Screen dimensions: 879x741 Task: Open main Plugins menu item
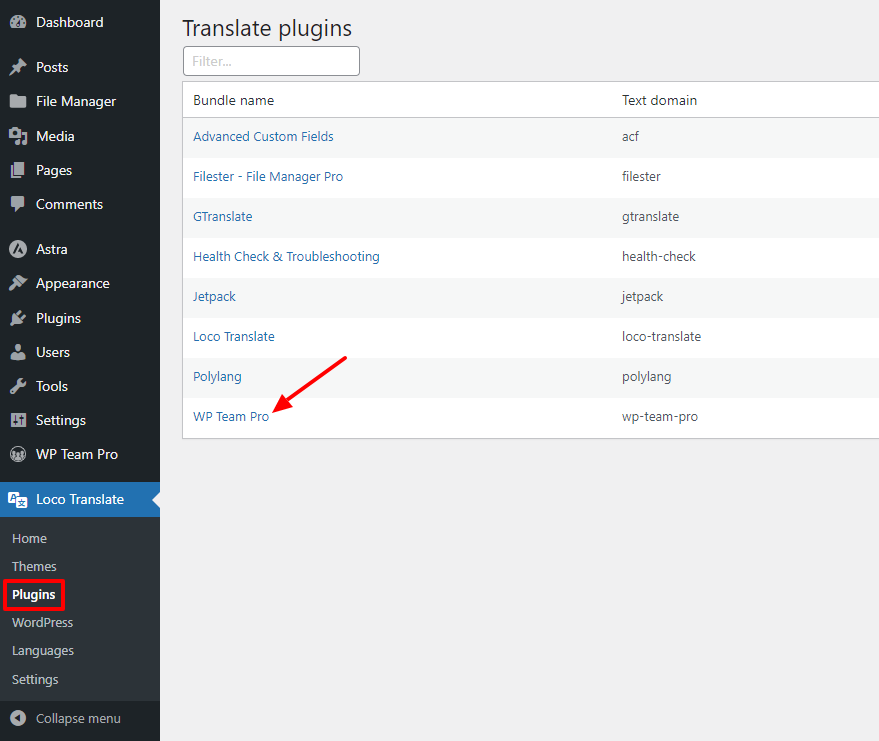point(58,318)
